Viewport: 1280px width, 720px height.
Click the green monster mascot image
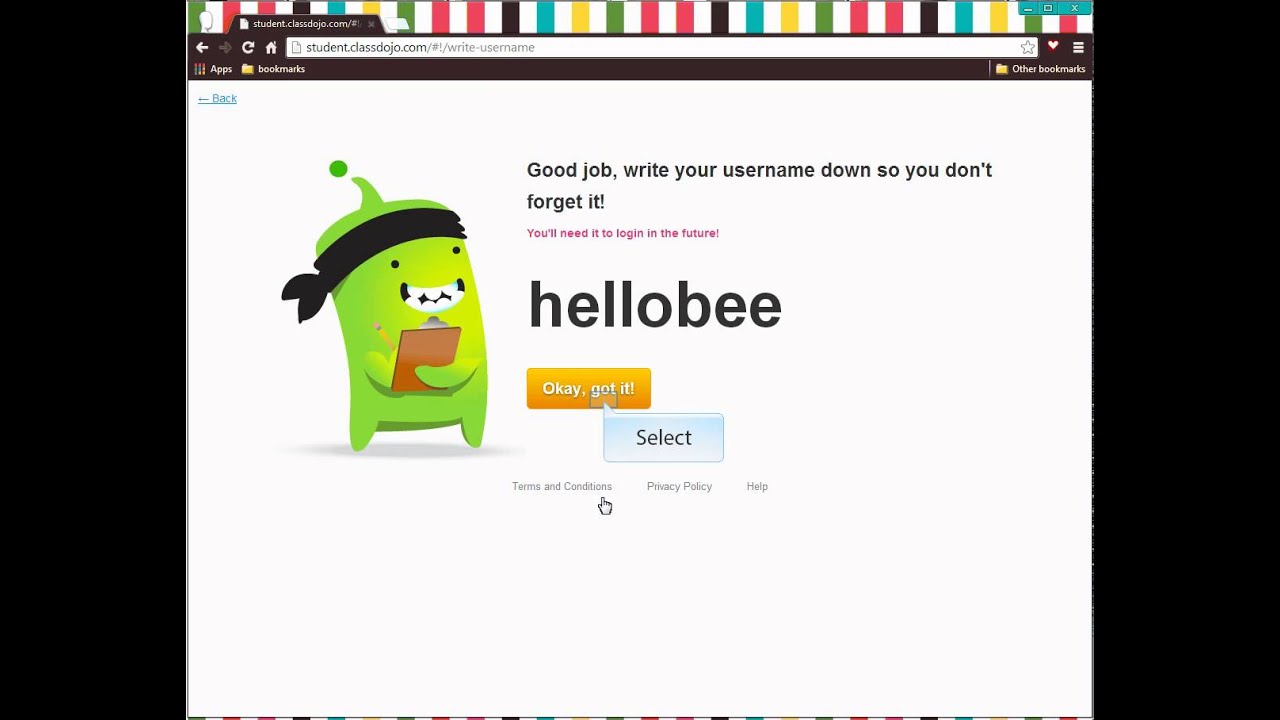click(386, 307)
